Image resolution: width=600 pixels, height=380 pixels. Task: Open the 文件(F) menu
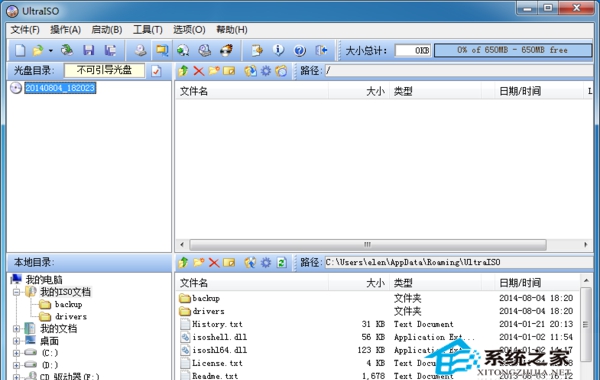(x=25, y=30)
